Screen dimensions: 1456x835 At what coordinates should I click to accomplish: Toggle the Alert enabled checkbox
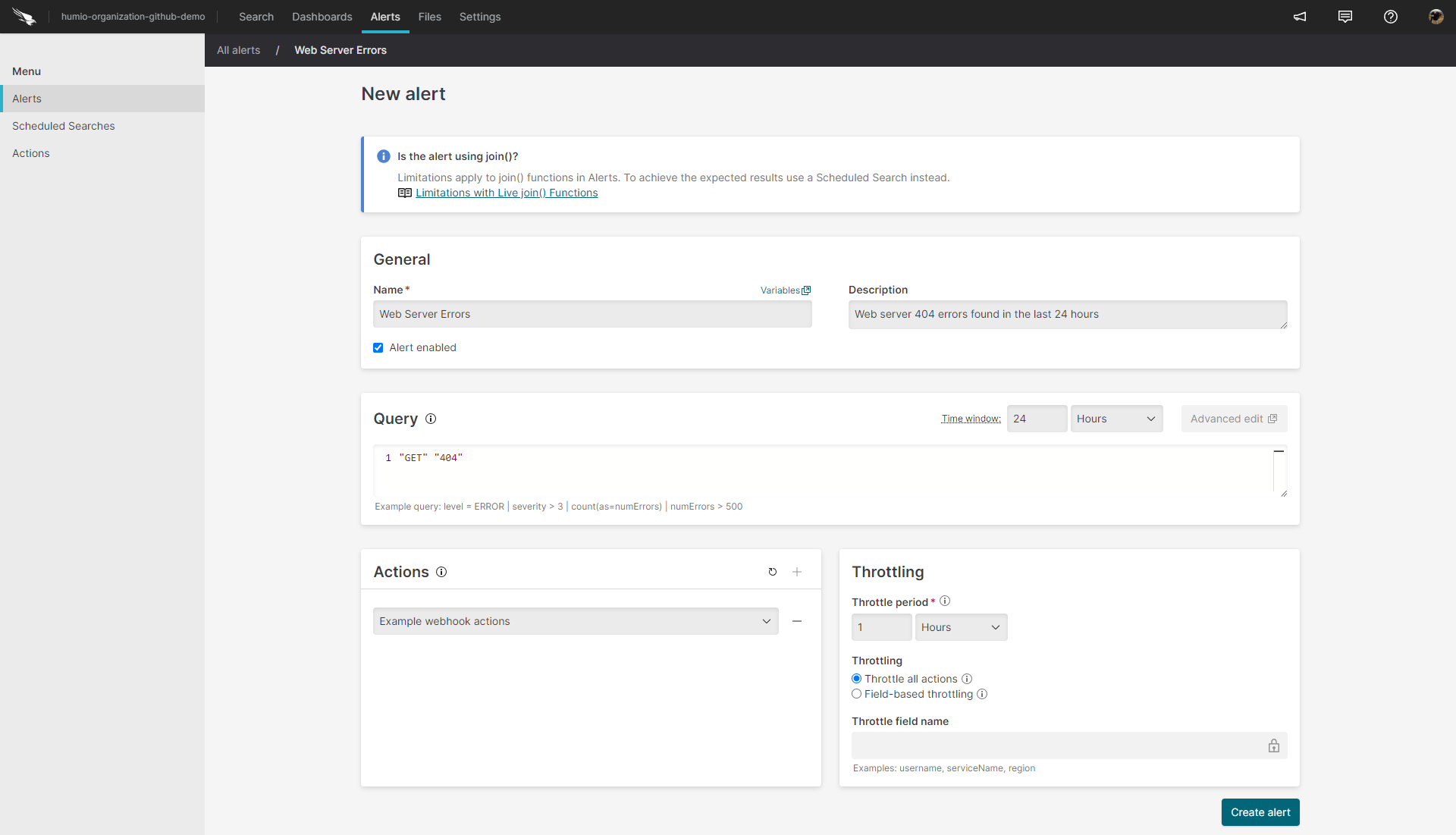click(x=378, y=347)
